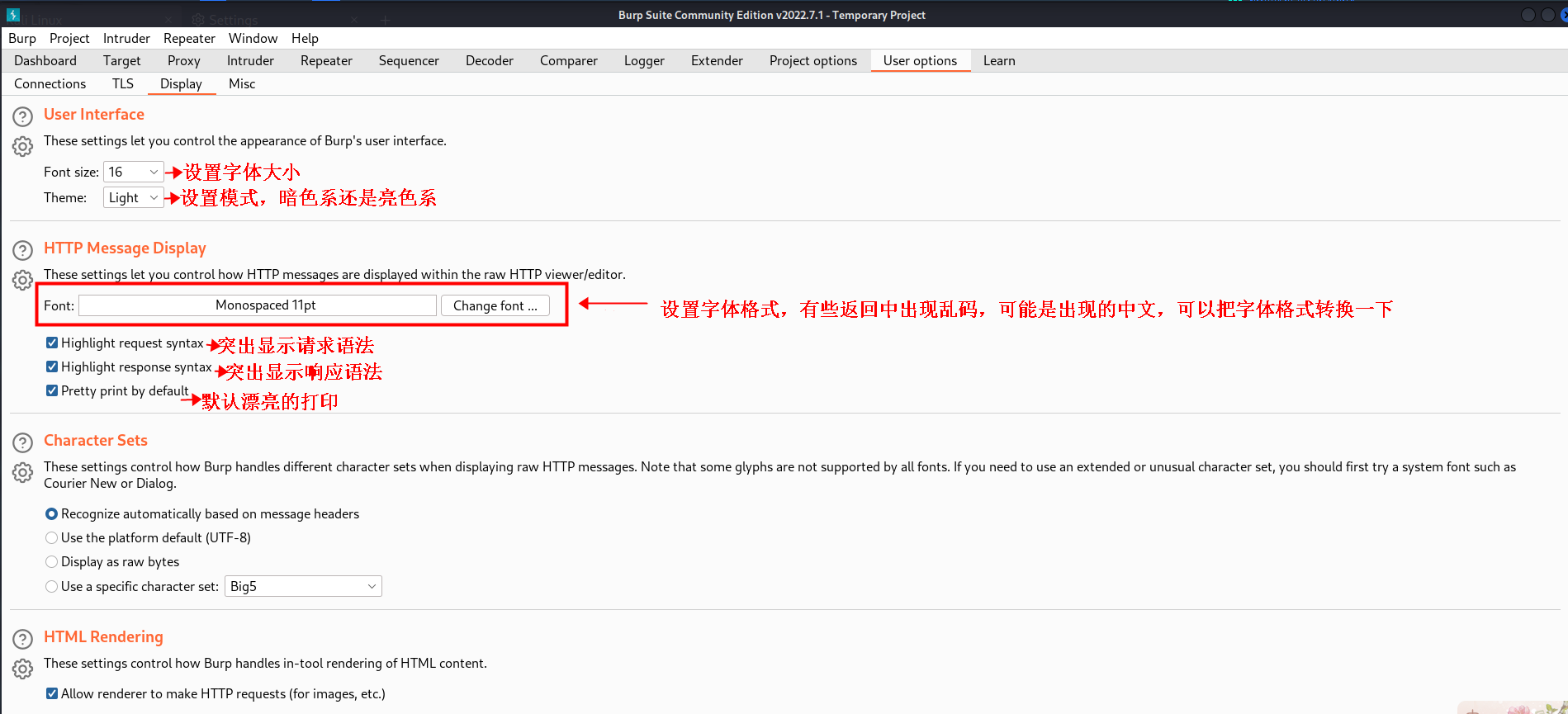
Task: Switch to the Dashboard tab
Action: click(45, 60)
